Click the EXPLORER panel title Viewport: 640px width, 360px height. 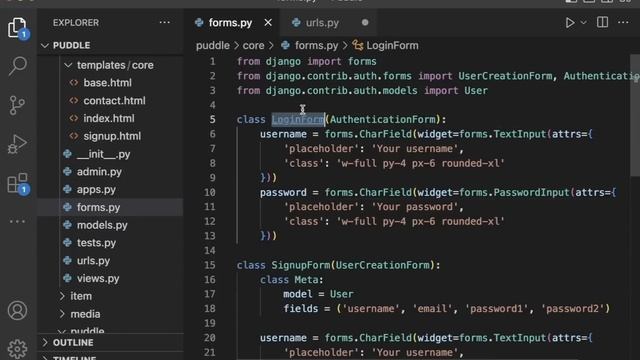click(76, 23)
